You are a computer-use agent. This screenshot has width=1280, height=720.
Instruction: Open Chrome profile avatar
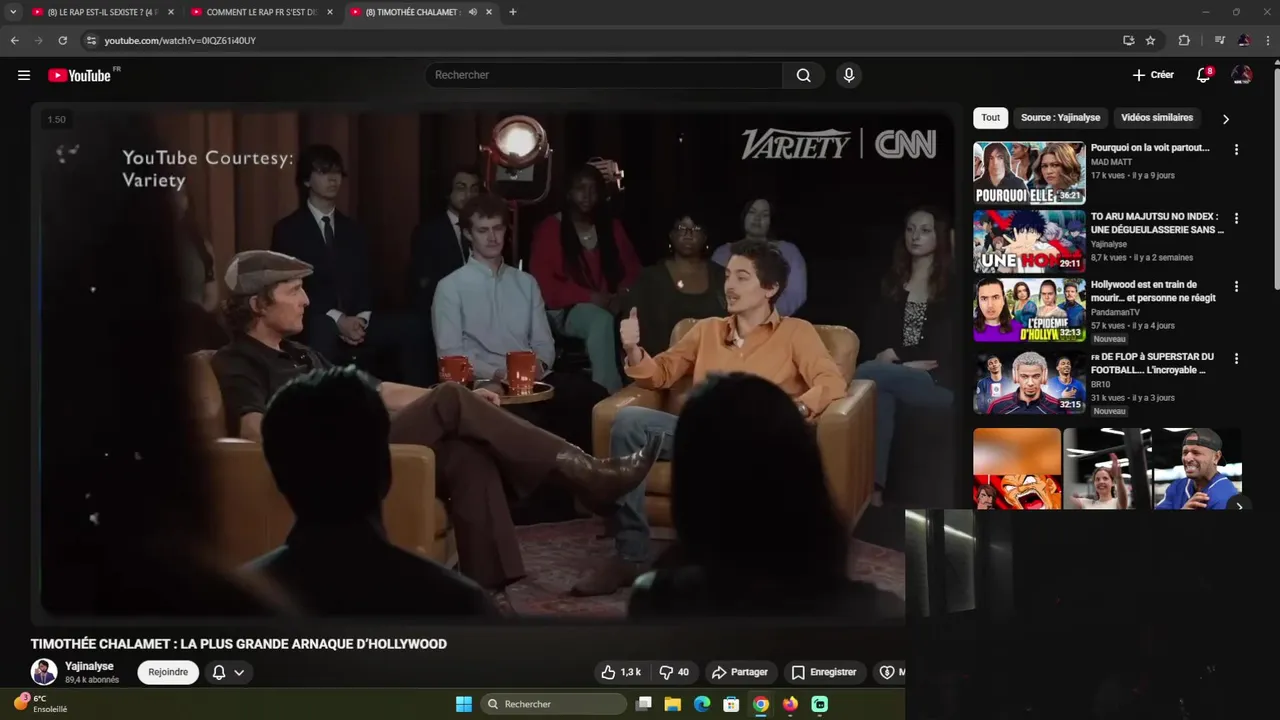tap(1244, 40)
